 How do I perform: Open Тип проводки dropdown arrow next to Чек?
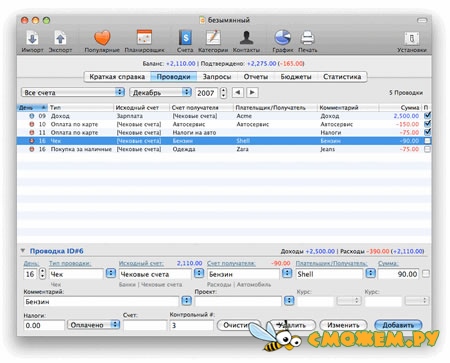click(110, 274)
